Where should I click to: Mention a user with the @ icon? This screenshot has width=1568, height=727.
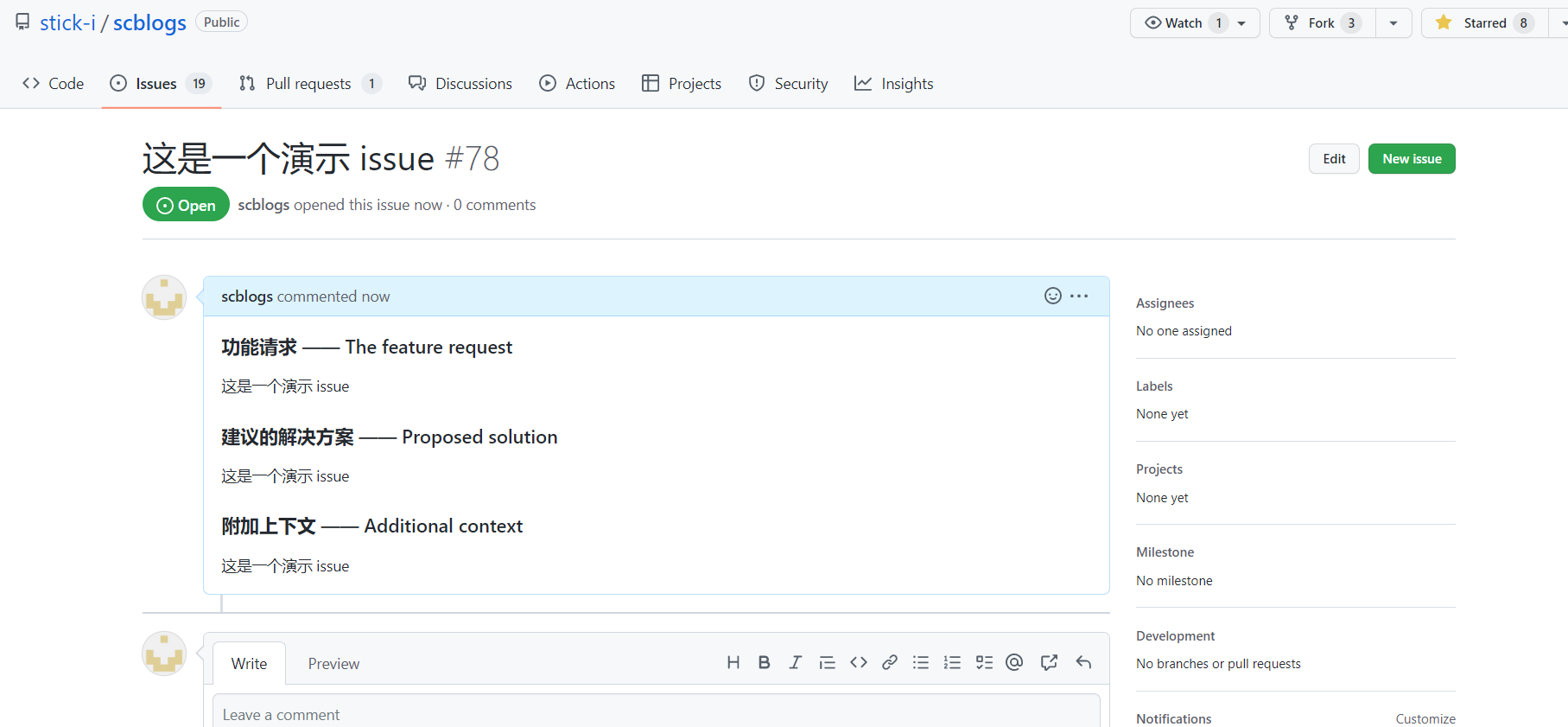click(x=1014, y=662)
